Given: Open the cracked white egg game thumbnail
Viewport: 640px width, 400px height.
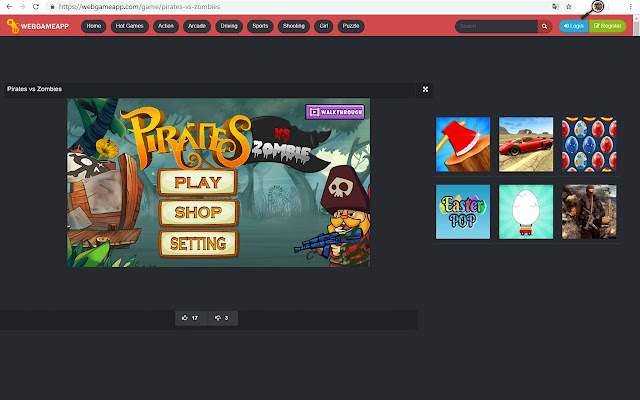Looking at the screenshot, I should click(526, 212).
